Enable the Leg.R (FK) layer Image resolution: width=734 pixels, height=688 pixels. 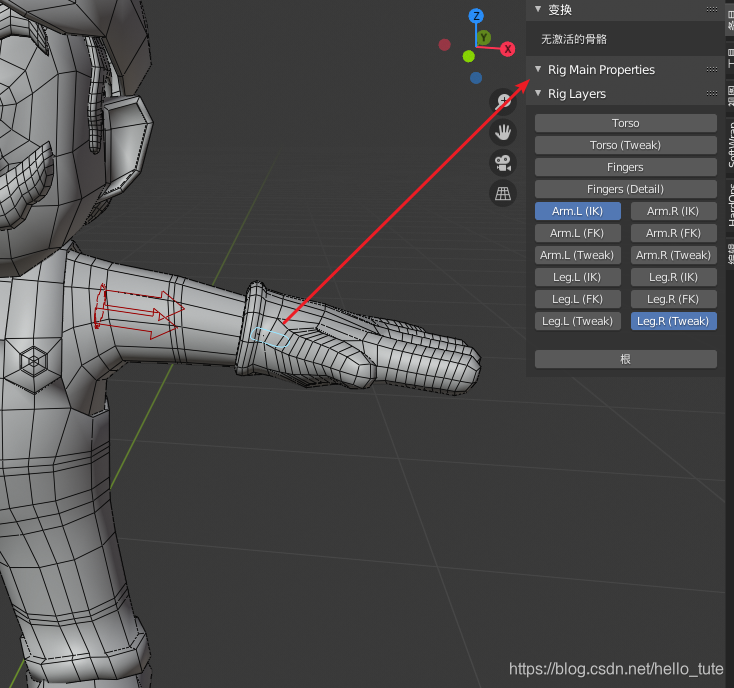674,299
